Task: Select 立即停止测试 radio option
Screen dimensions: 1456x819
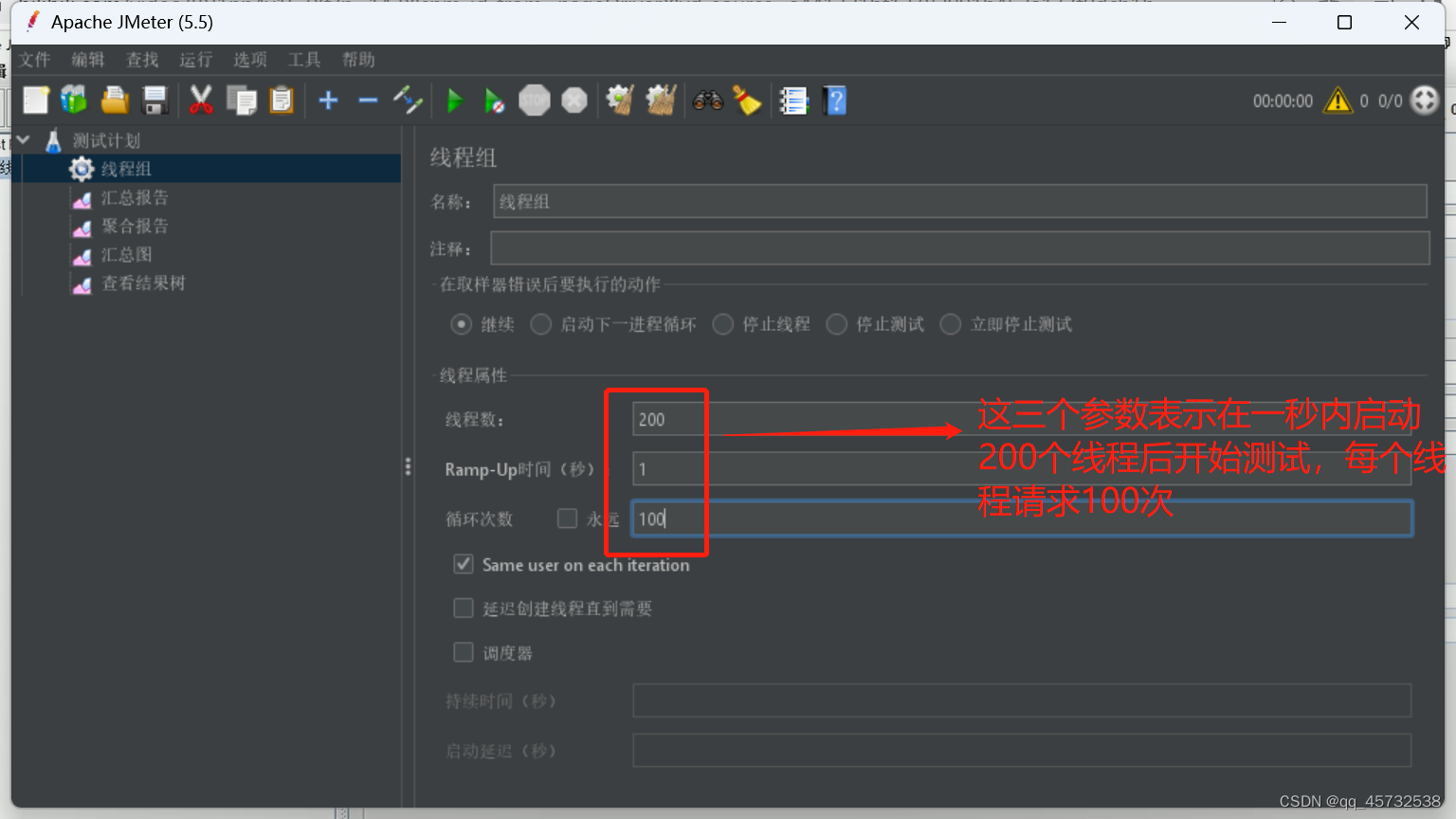Action: [x=950, y=324]
